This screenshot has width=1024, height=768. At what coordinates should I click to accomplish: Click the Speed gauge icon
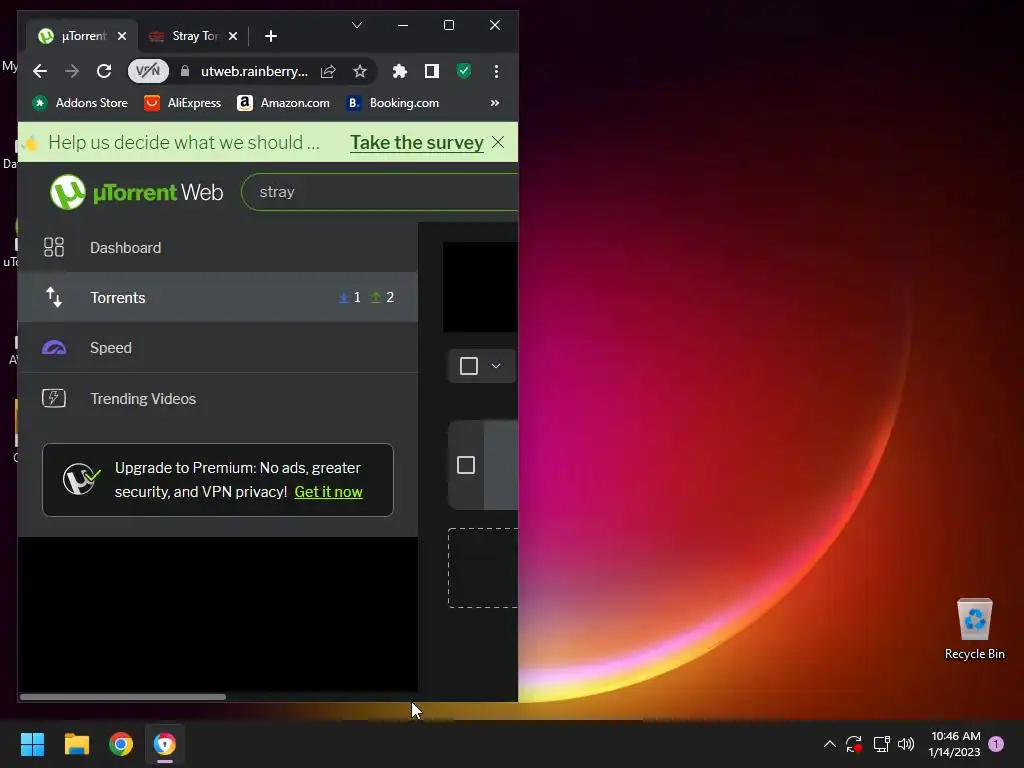tap(54, 347)
